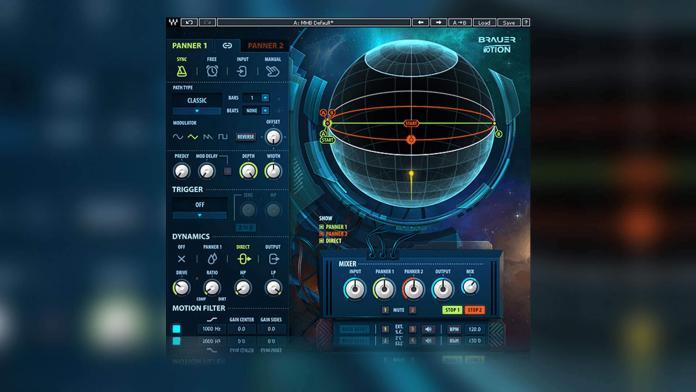Select the sine wave modulator shape

coord(178,137)
